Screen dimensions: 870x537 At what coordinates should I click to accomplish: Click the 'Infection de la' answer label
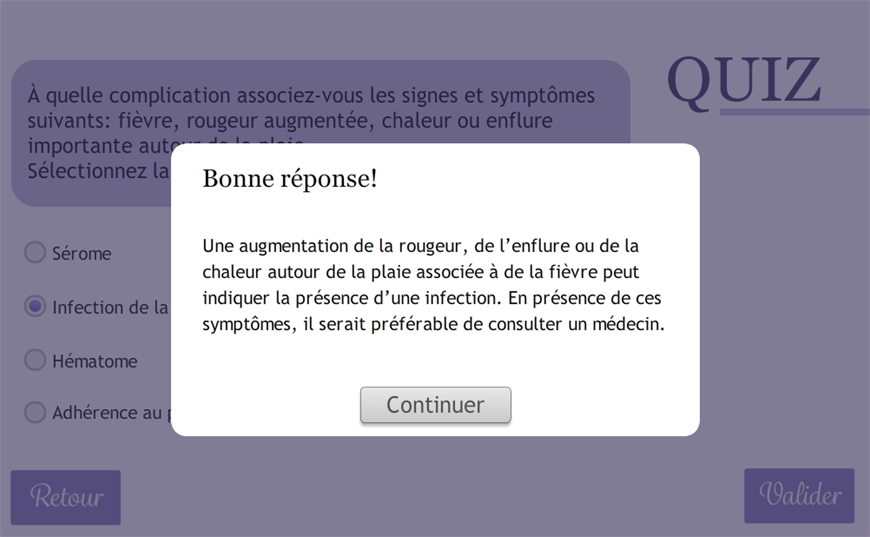(110, 308)
